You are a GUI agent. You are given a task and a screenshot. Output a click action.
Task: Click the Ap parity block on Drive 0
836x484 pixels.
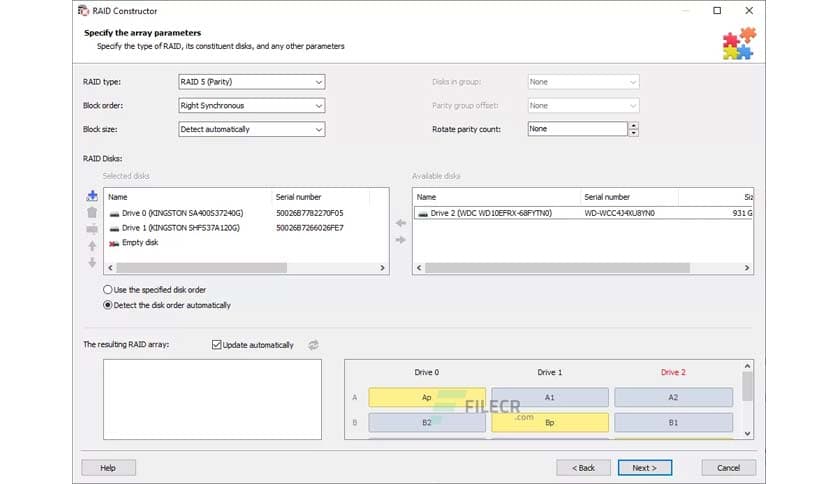click(427, 397)
